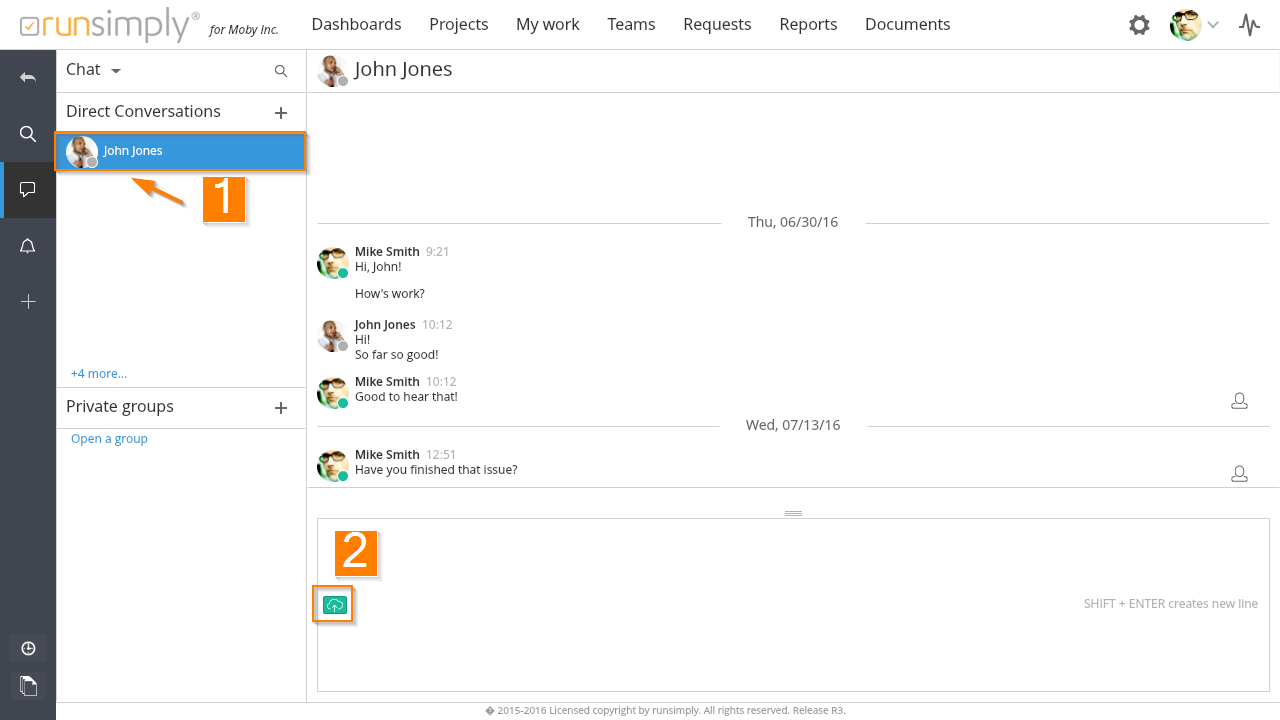Expand the Chat dropdown arrow
The width and height of the screenshot is (1280, 720).
point(116,71)
